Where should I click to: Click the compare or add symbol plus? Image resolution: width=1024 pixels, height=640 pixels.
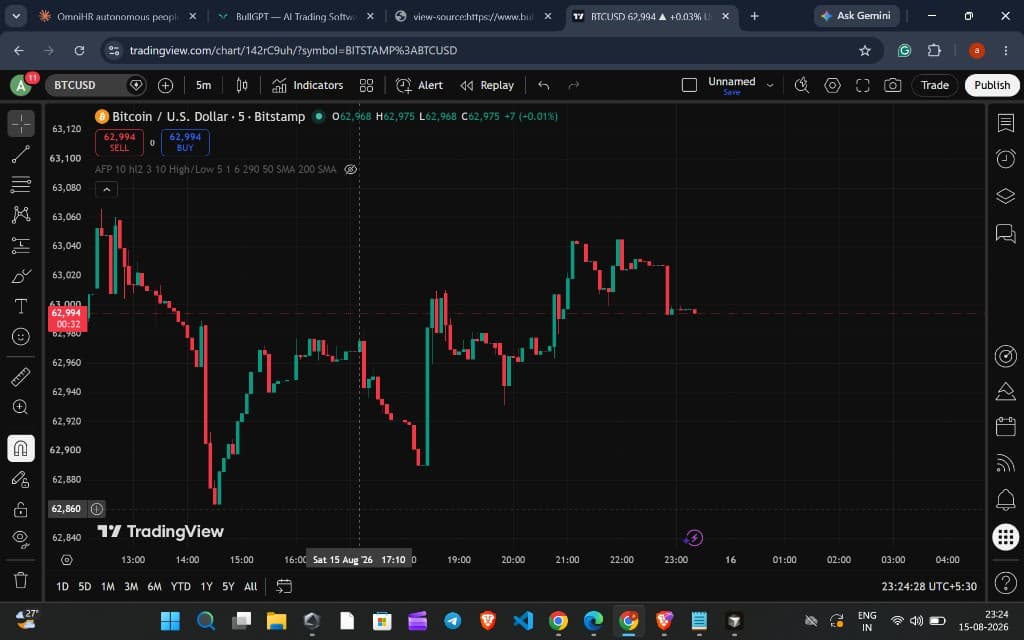pyautogui.click(x=165, y=85)
